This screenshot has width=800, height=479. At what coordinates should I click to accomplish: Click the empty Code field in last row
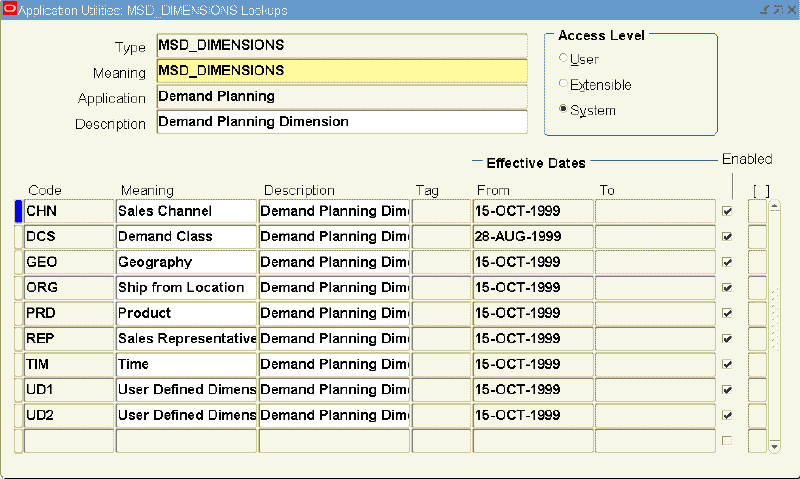[x=69, y=441]
